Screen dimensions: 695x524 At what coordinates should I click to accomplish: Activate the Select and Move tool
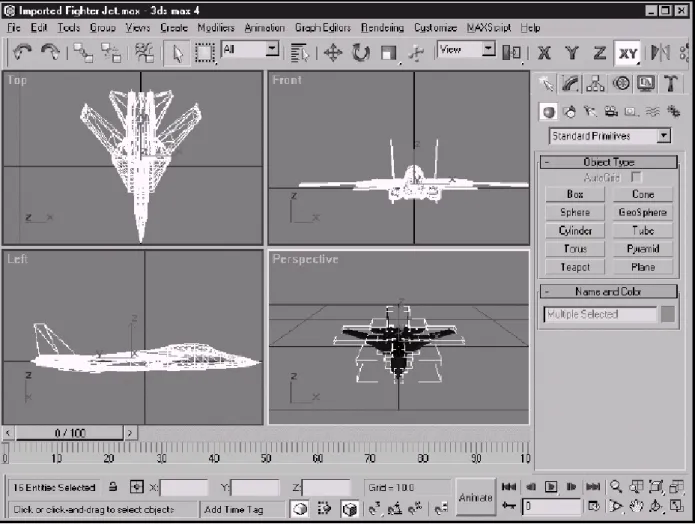tap(333, 53)
